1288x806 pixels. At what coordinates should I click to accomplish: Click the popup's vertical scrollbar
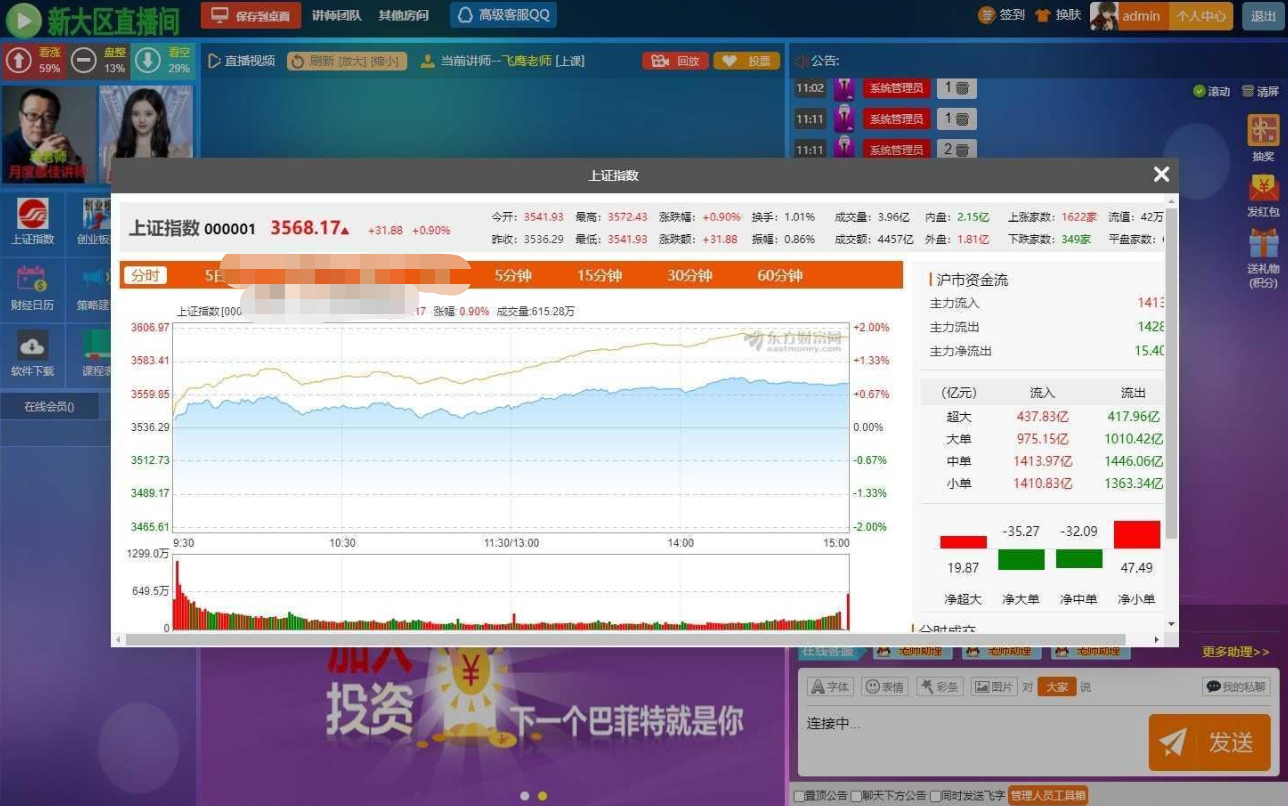point(1172,375)
